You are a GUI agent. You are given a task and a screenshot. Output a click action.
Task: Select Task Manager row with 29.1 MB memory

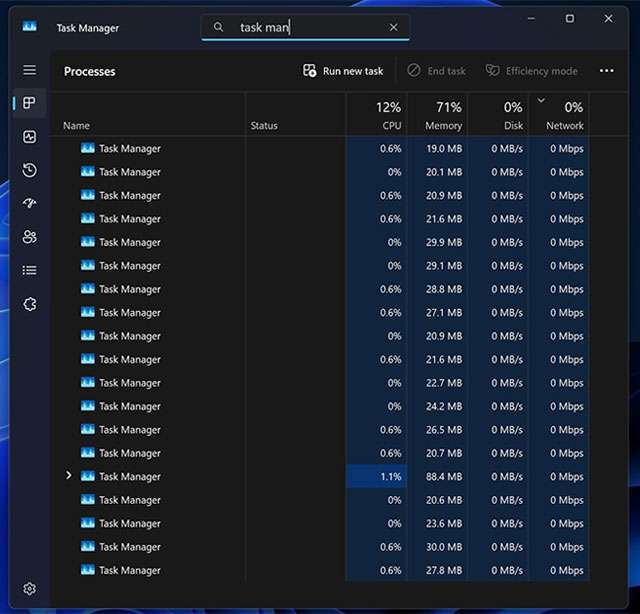click(x=322, y=266)
